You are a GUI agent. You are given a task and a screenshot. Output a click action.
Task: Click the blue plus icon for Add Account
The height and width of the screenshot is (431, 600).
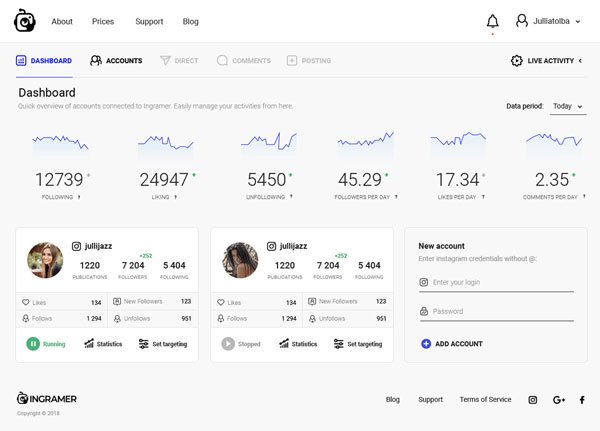pos(426,344)
